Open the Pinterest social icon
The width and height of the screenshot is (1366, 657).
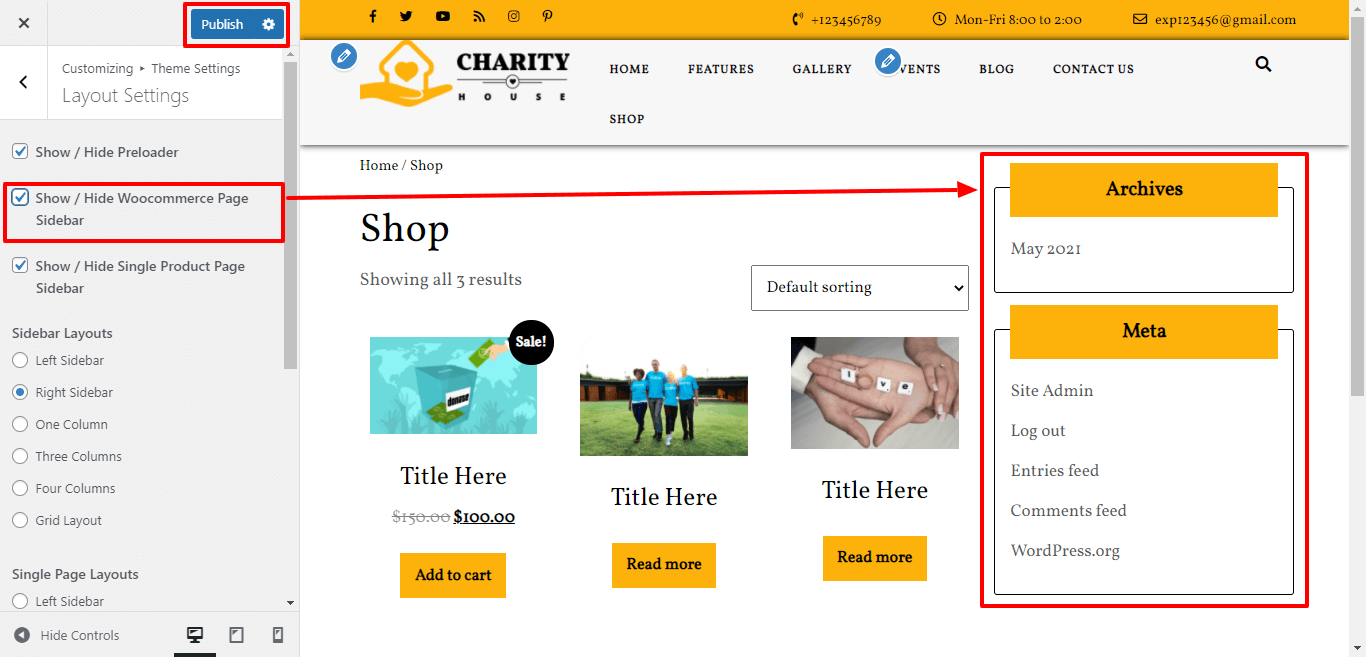[x=548, y=17]
